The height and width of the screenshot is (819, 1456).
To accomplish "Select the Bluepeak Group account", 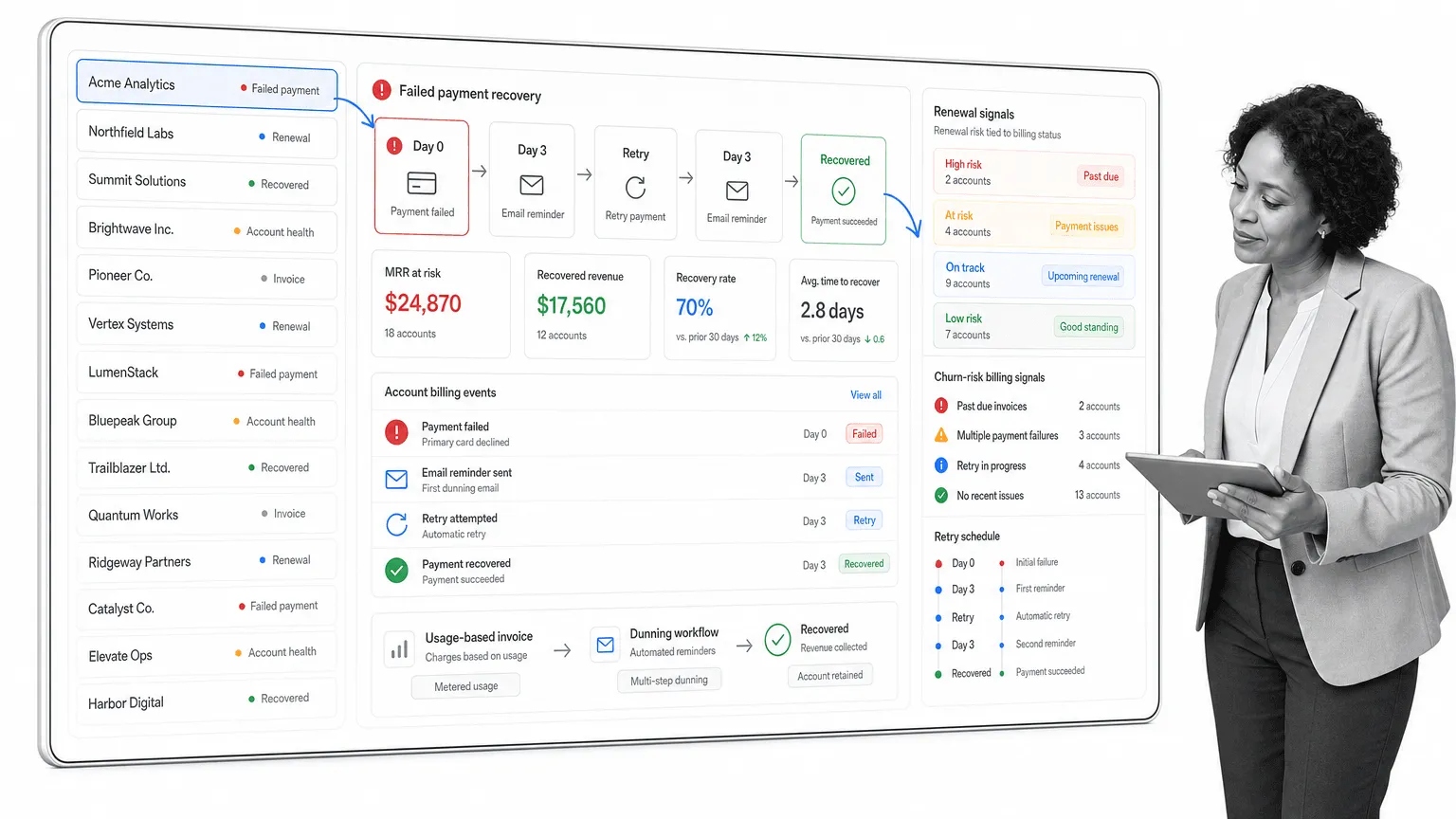I will [x=207, y=420].
